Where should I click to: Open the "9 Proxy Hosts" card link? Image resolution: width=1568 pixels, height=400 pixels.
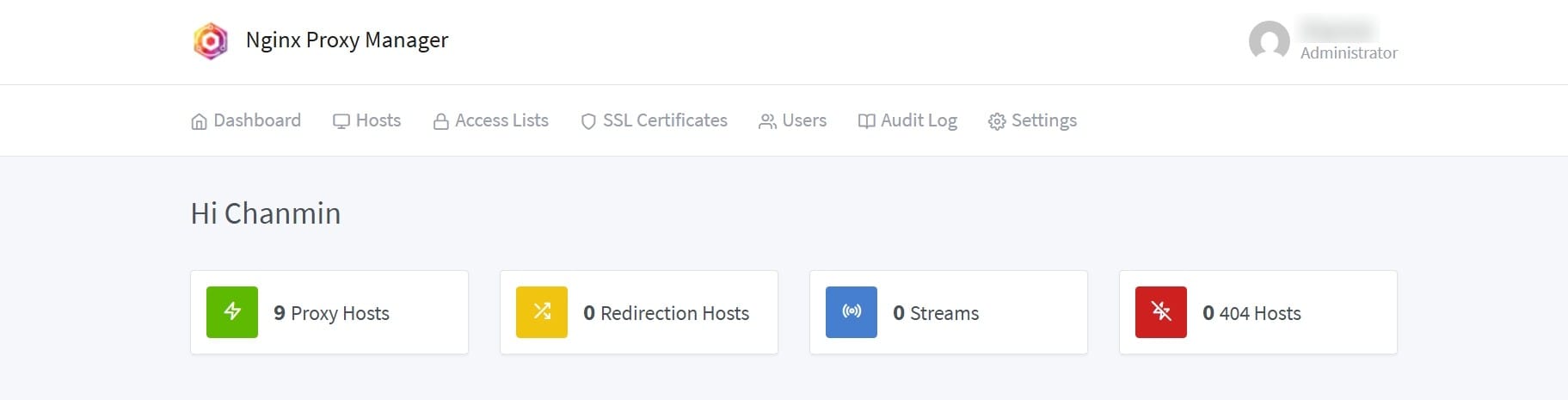331,313
